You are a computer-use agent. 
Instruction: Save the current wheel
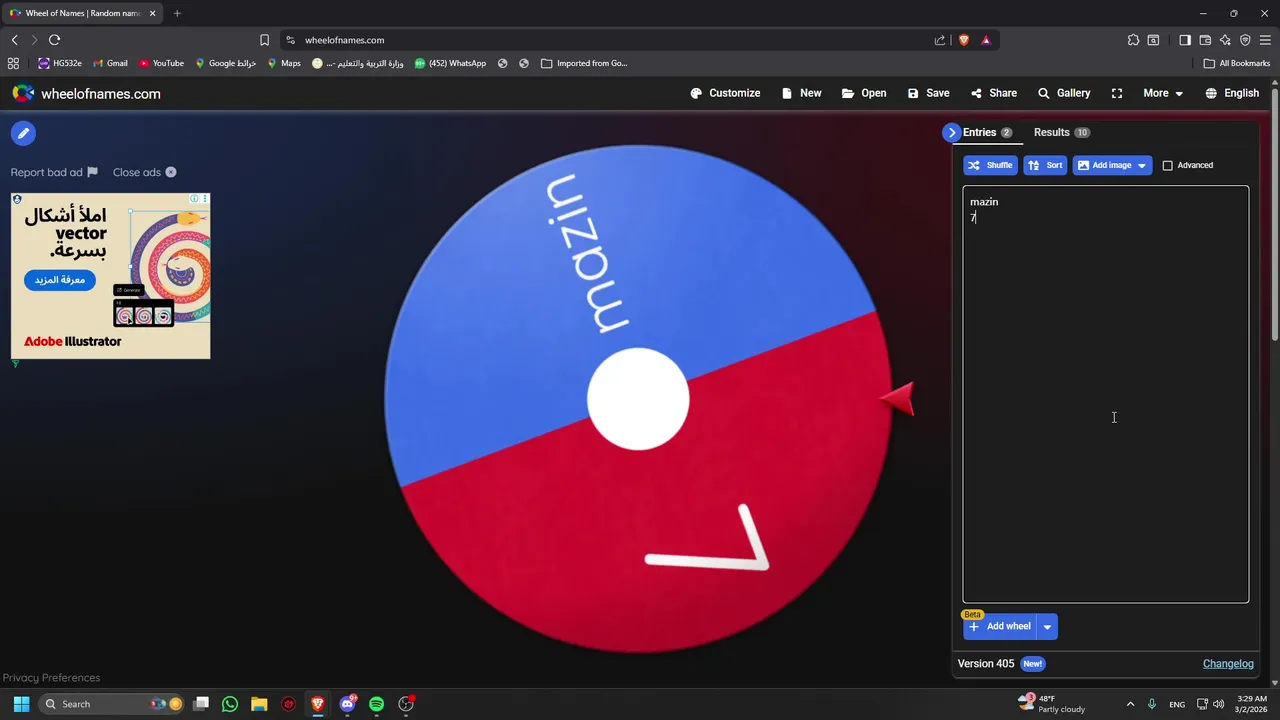point(928,93)
